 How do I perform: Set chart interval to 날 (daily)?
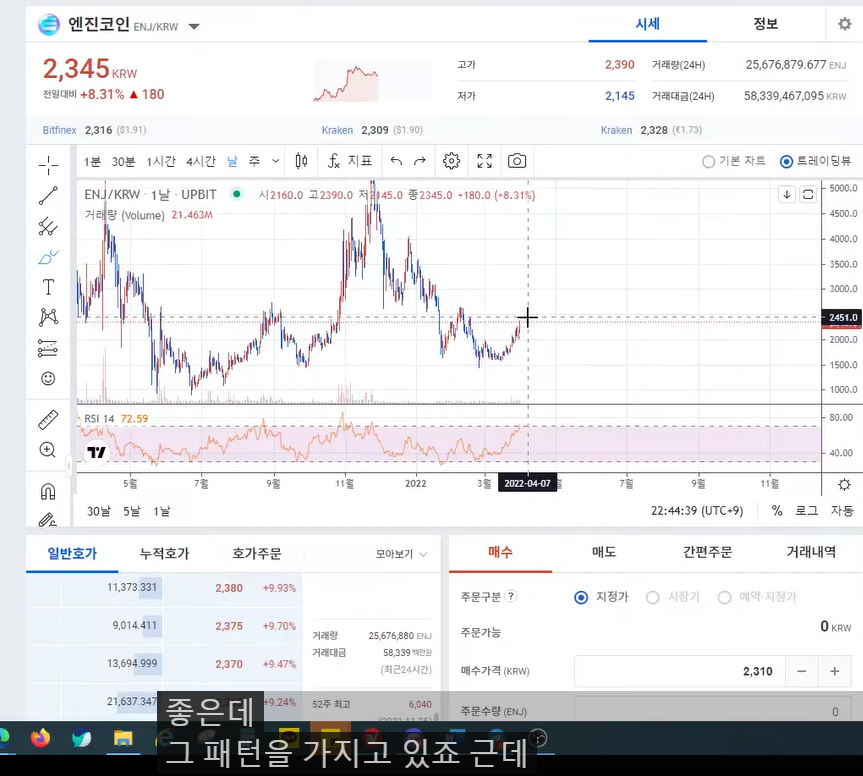232,162
